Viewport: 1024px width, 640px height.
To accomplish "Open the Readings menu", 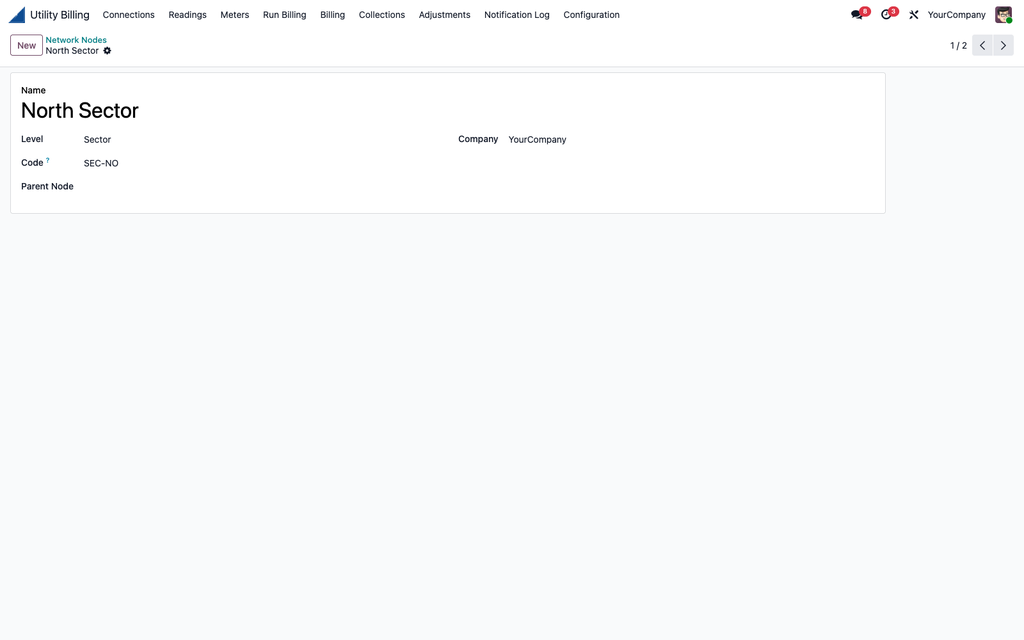I will click(x=187, y=14).
